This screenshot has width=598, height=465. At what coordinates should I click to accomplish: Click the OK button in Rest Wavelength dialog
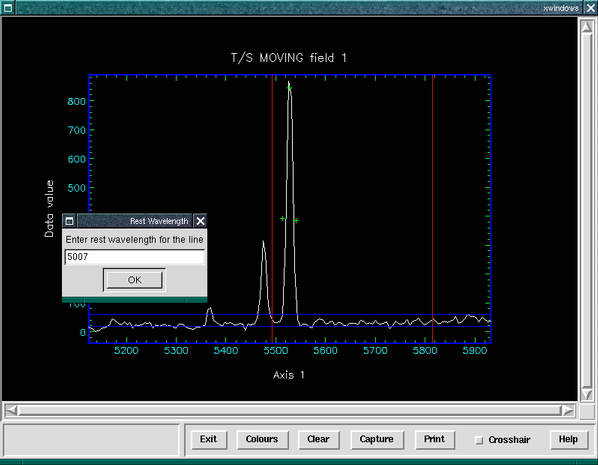pos(134,280)
